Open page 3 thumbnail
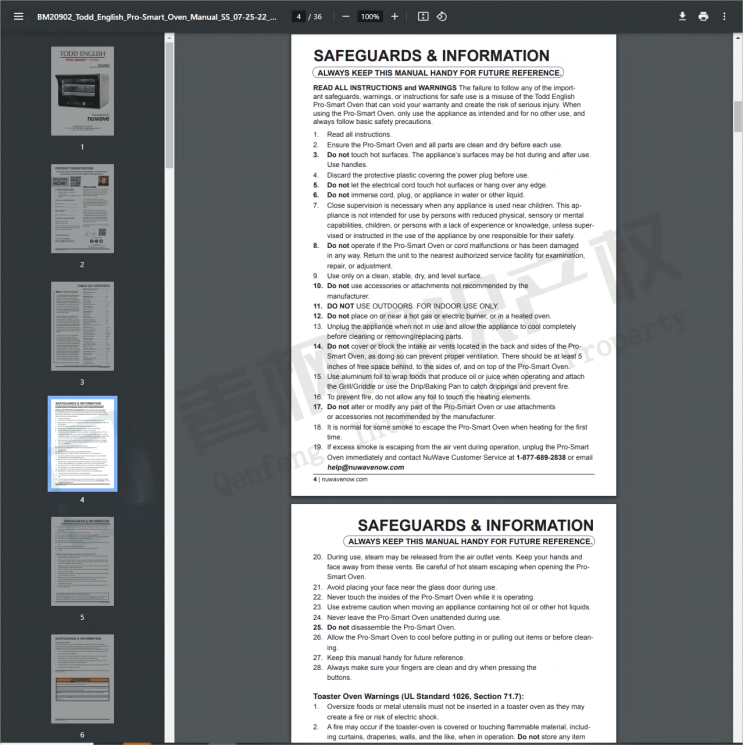Image resolution: width=743 pixels, height=745 pixels. click(82, 326)
